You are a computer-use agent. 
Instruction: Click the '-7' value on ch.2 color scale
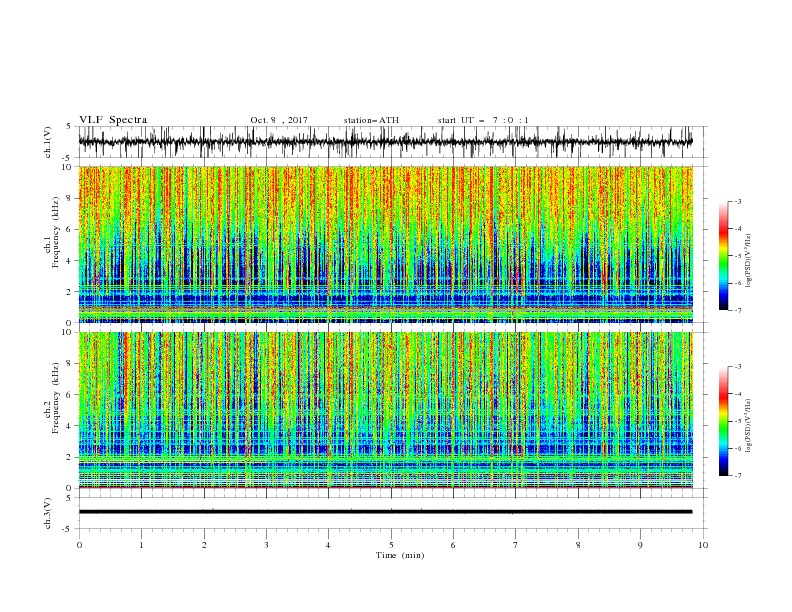[737, 476]
